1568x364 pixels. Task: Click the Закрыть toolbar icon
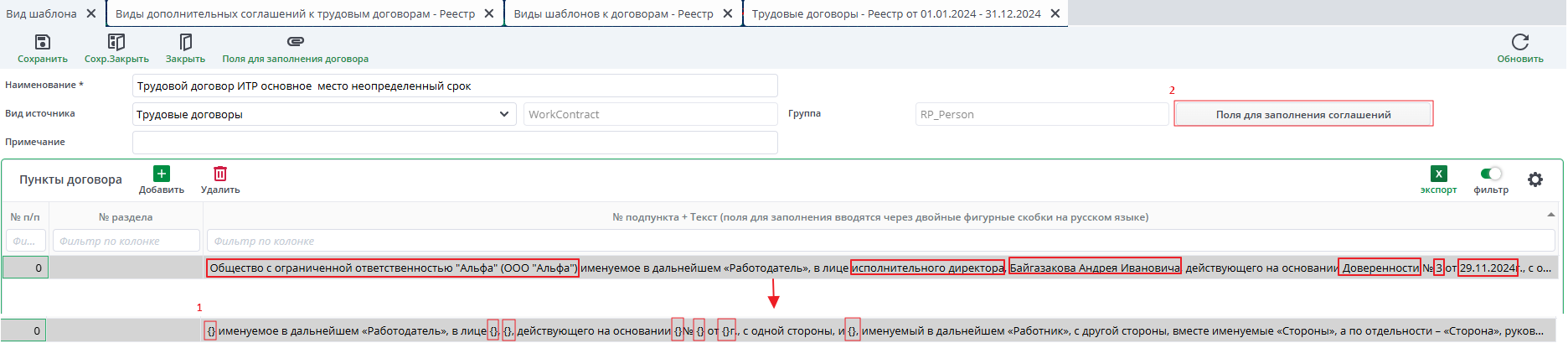(x=185, y=42)
